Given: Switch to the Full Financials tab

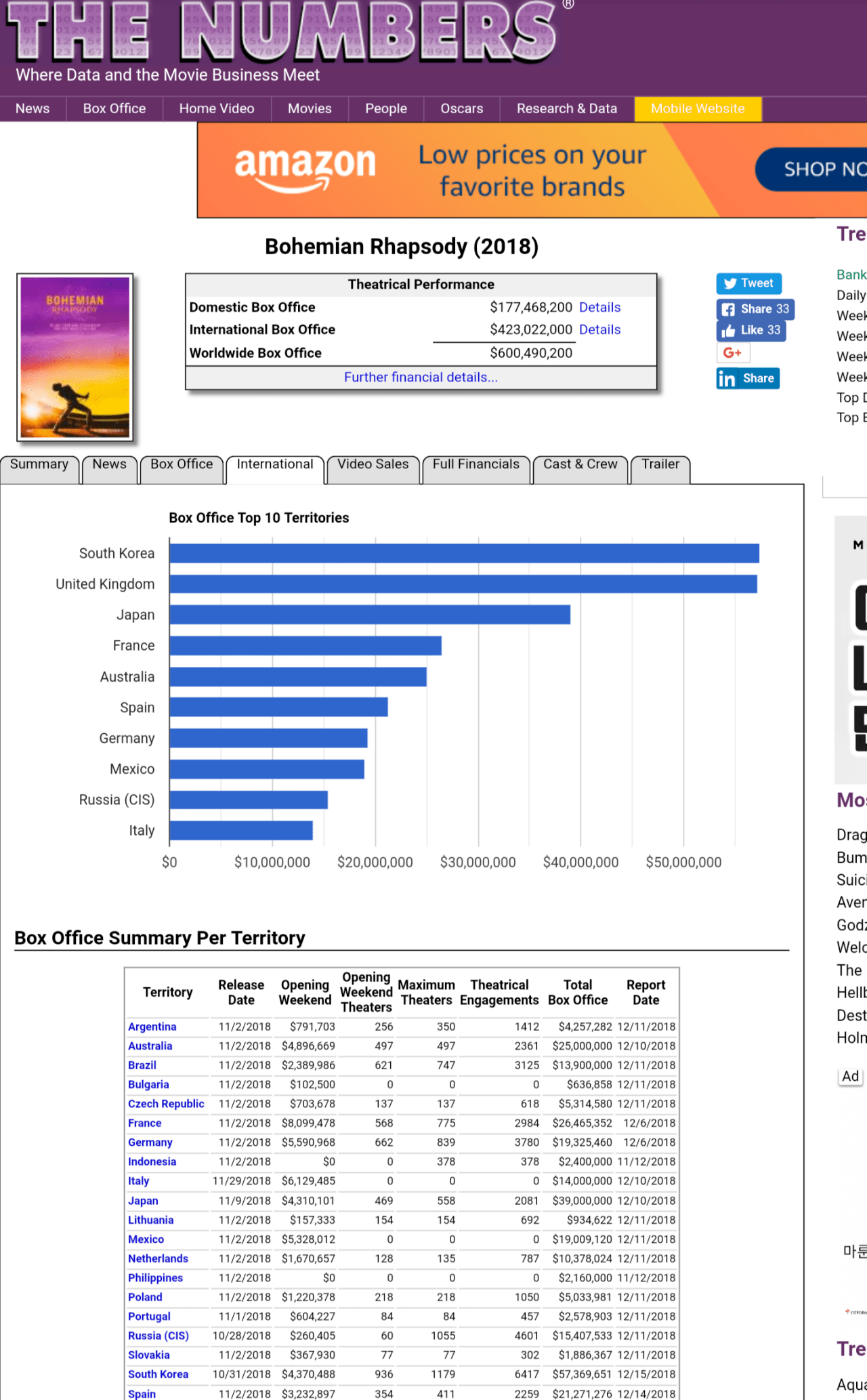Looking at the screenshot, I should (x=475, y=465).
